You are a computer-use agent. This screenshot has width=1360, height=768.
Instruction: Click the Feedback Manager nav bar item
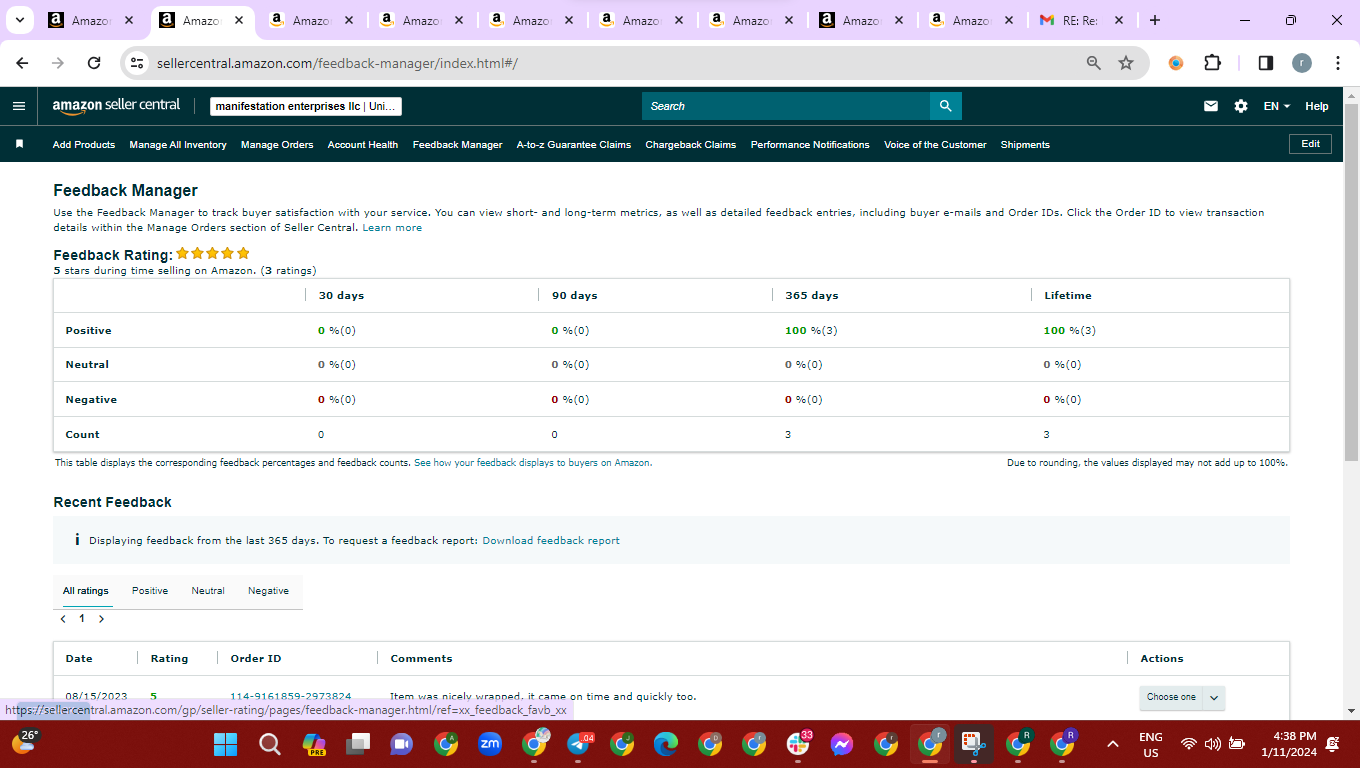[x=458, y=145]
